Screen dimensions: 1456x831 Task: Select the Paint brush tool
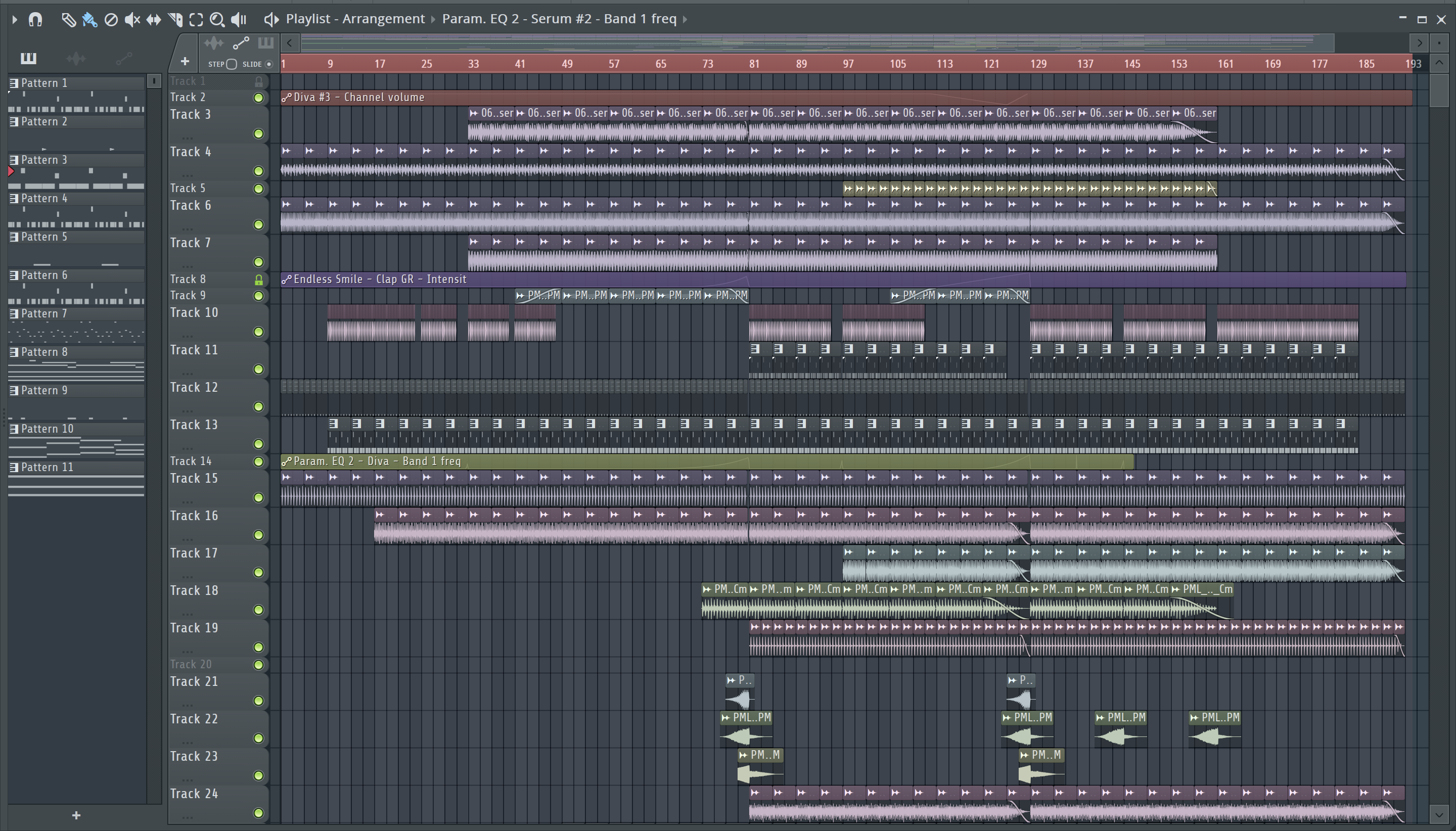[89, 20]
